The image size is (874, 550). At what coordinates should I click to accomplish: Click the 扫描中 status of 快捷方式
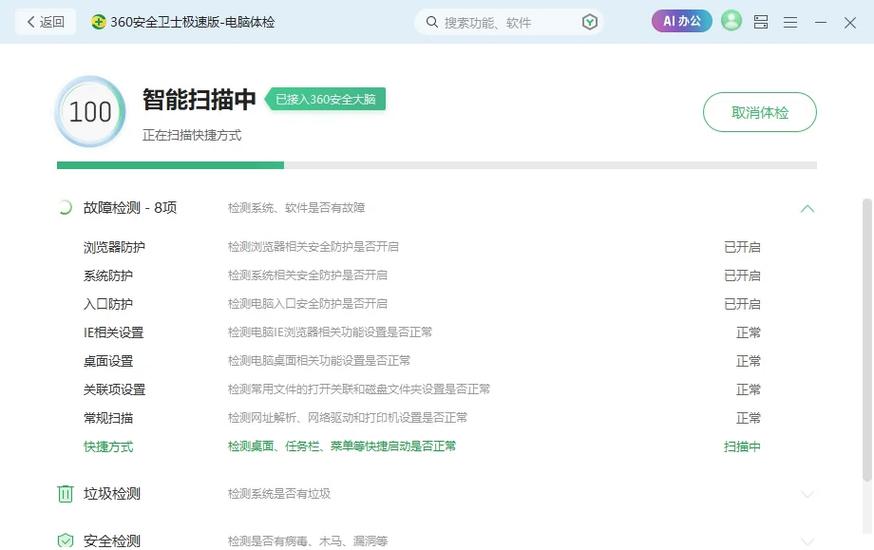(742, 446)
